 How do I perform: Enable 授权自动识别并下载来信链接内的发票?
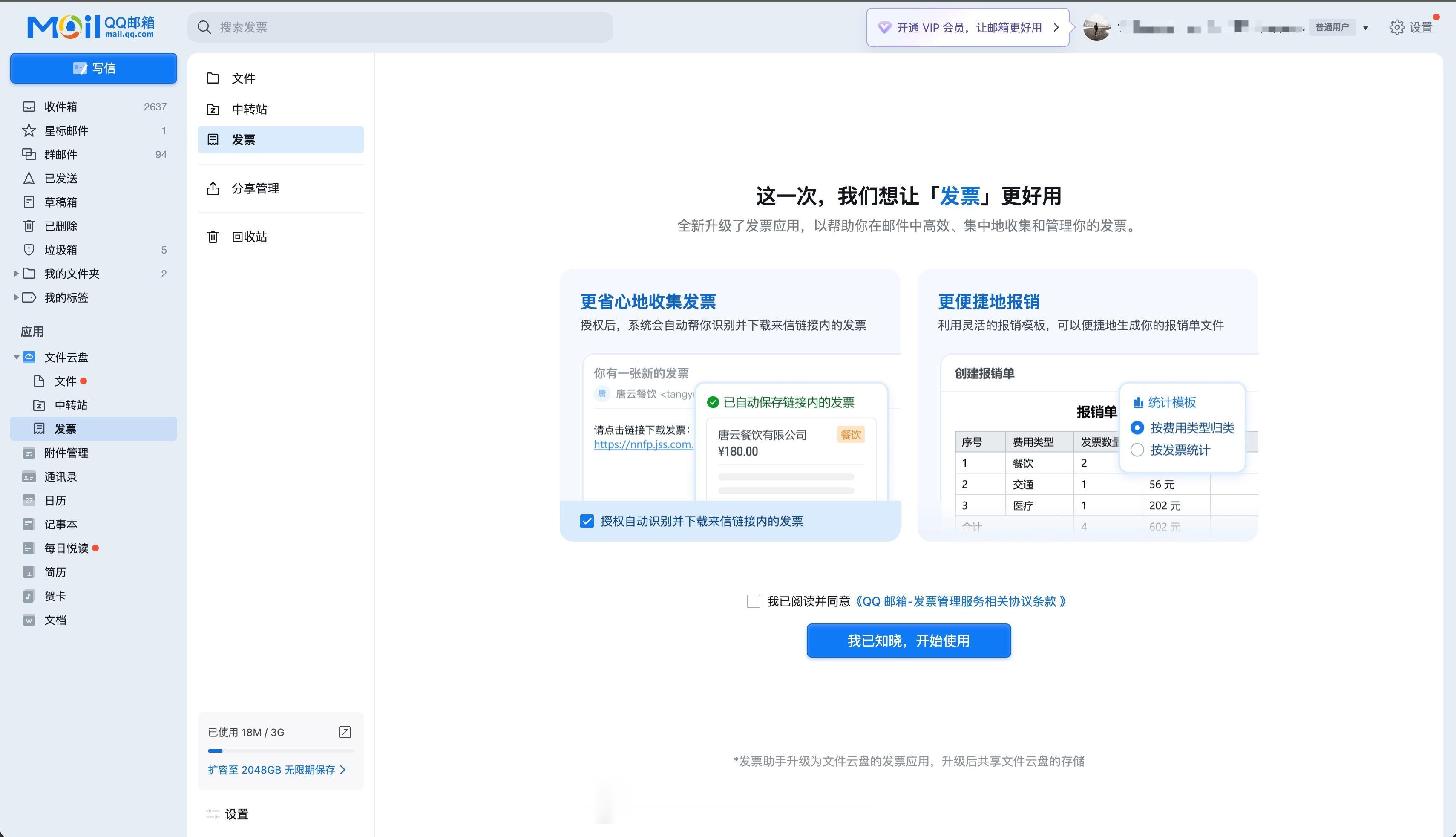point(587,521)
